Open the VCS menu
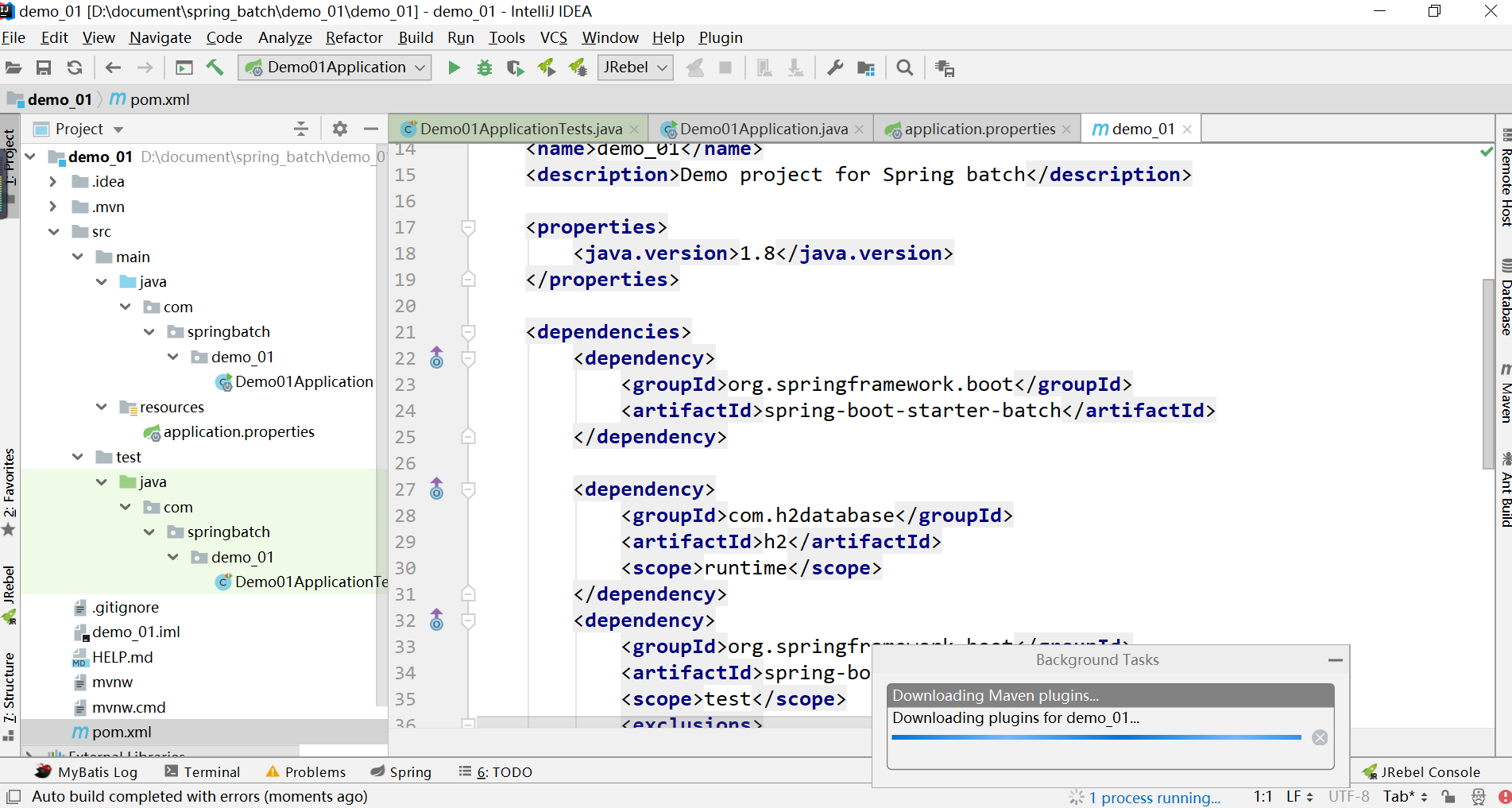The width and height of the screenshot is (1512, 808). click(553, 37)
